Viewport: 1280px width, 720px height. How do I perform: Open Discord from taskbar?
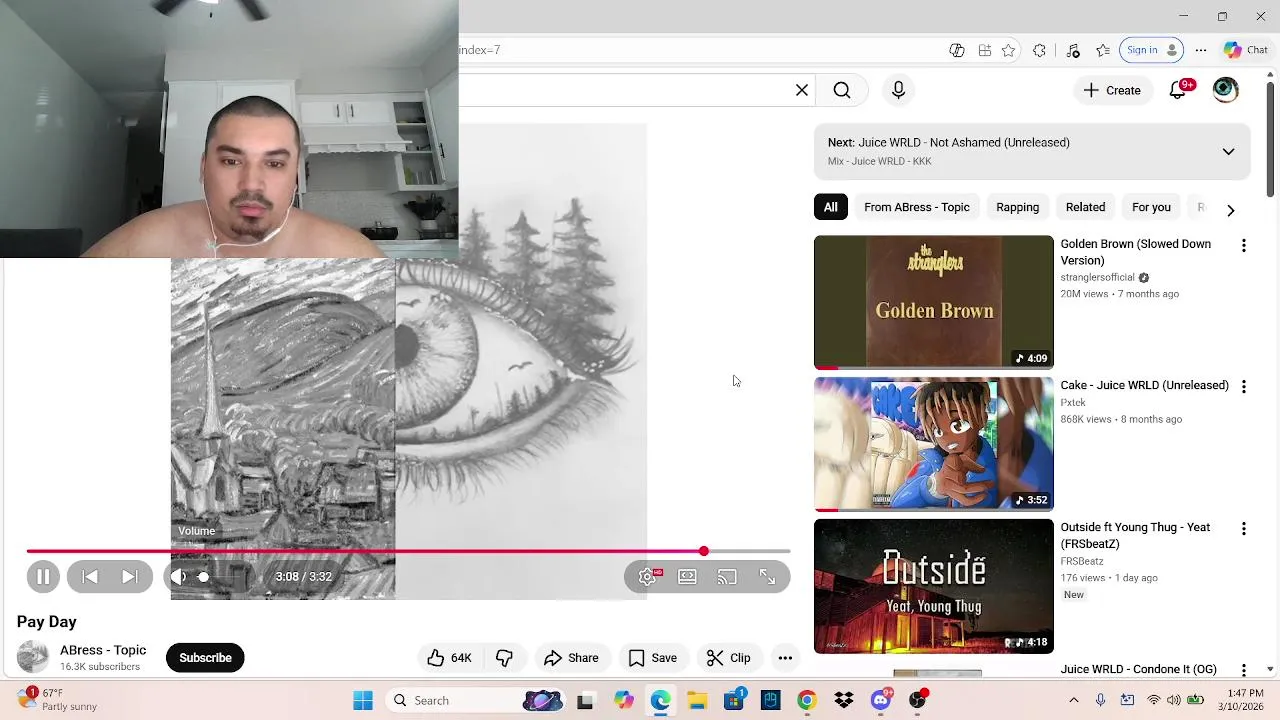pos(881,701)
